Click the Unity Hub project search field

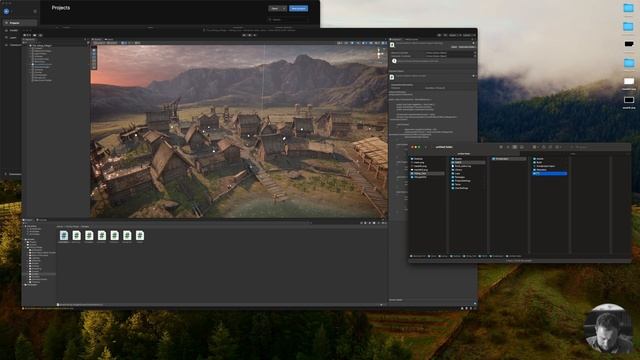(x=288, y=20)
